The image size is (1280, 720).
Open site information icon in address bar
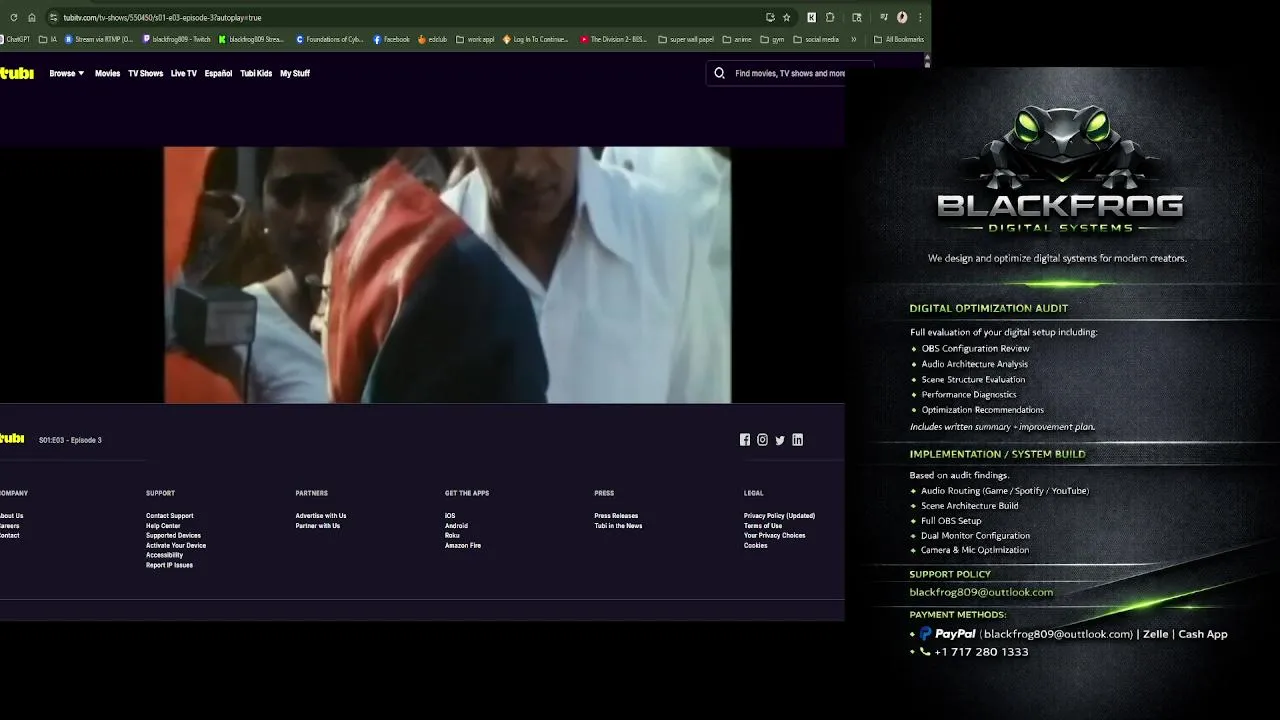click(53, 17)
